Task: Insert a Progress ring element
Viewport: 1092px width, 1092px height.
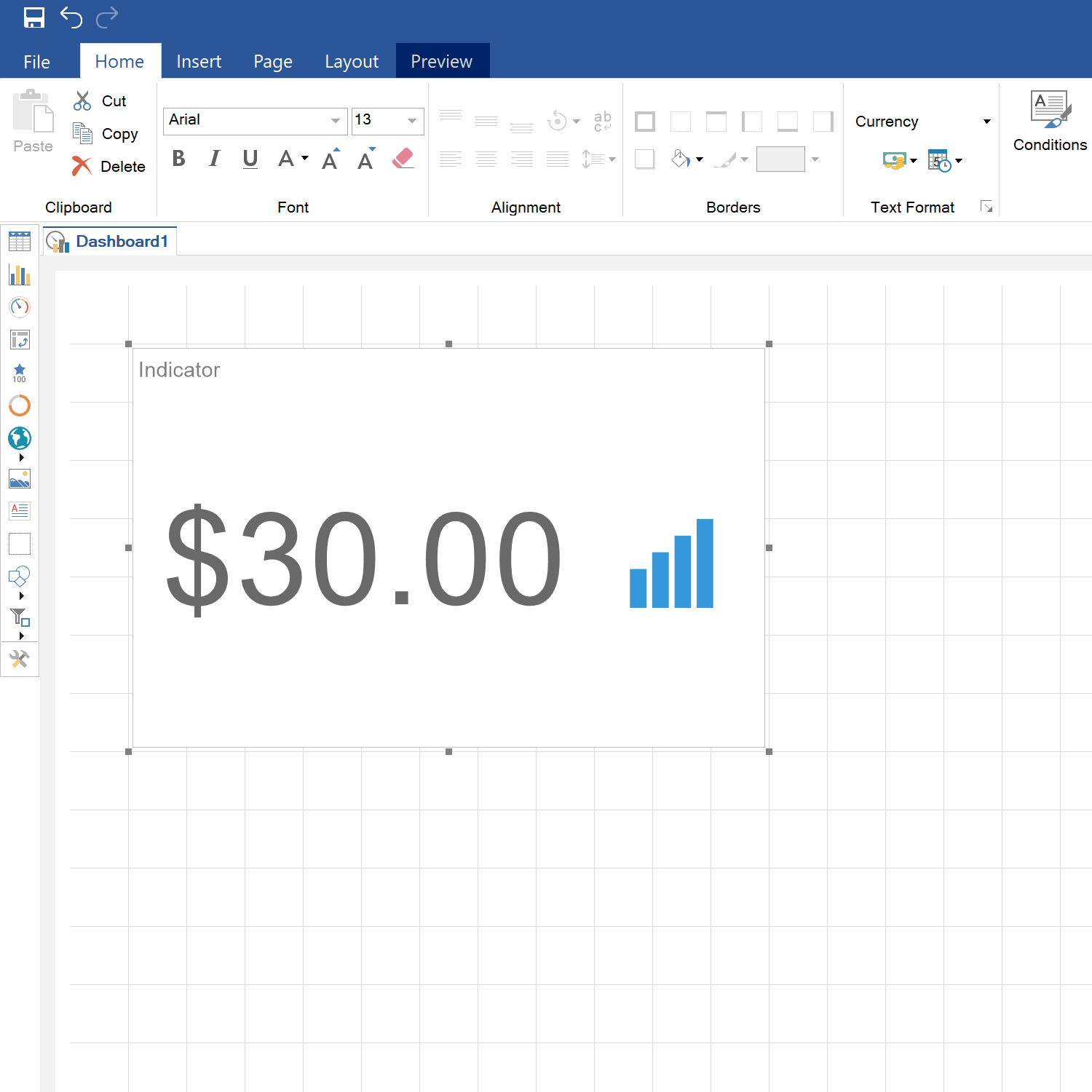Action: pos(20,405)
